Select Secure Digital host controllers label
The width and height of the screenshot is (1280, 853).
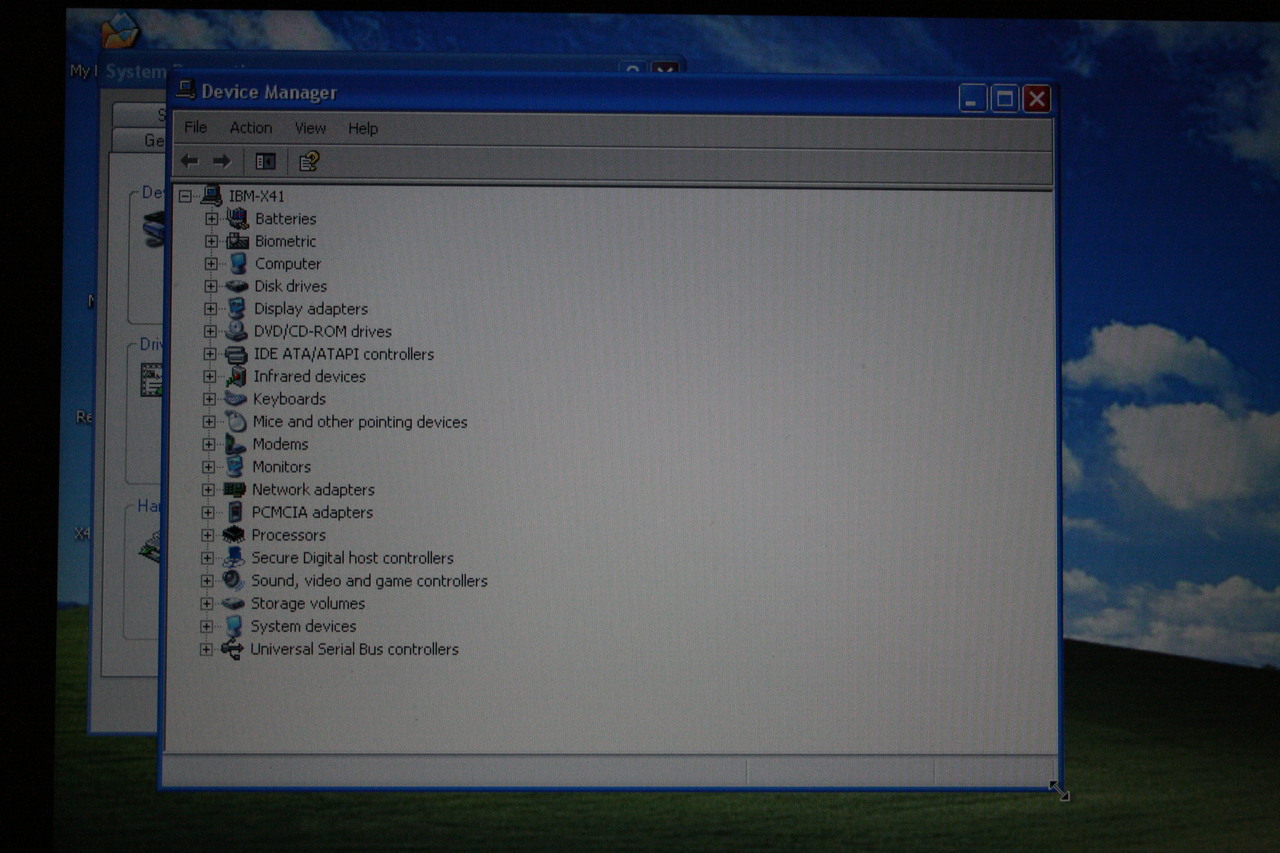pos(352,558)
